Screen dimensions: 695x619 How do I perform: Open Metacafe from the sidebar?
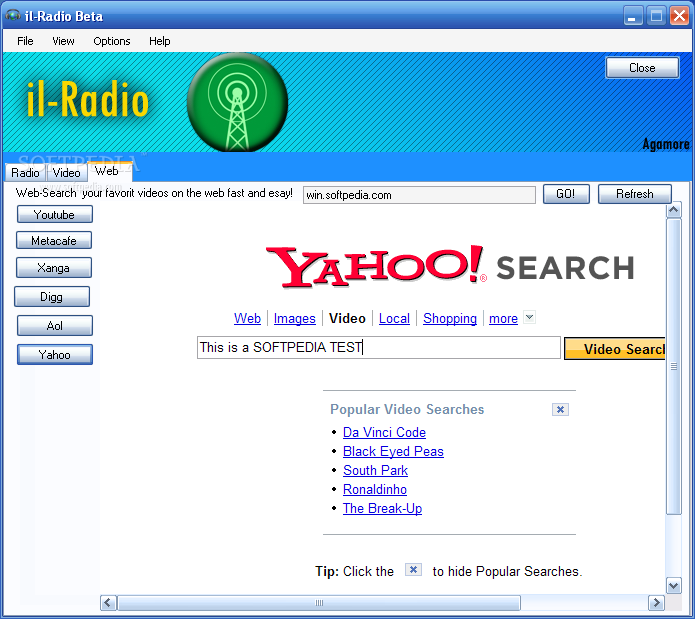tap(54, 241)
